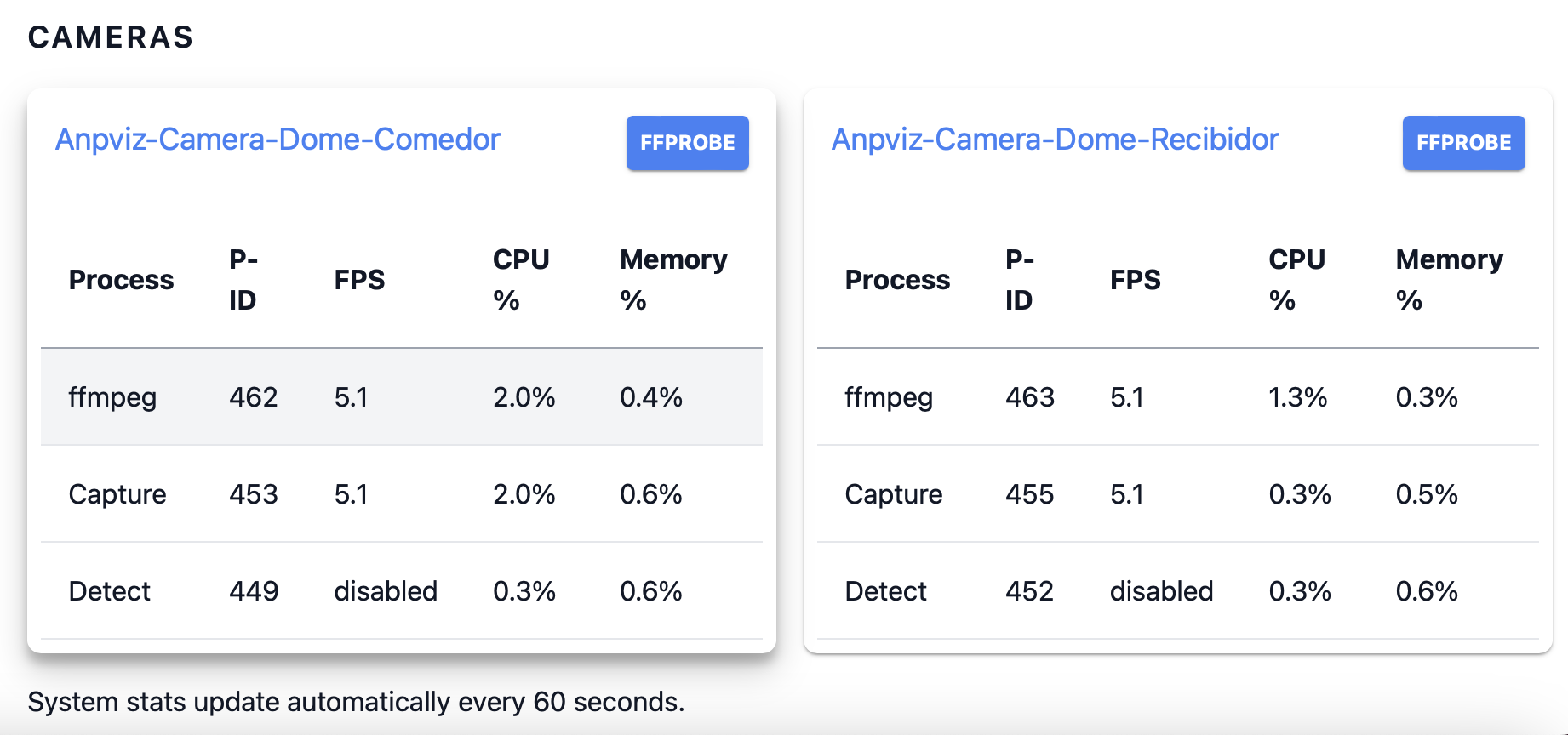Click the stats update notice text

[356, 702]
